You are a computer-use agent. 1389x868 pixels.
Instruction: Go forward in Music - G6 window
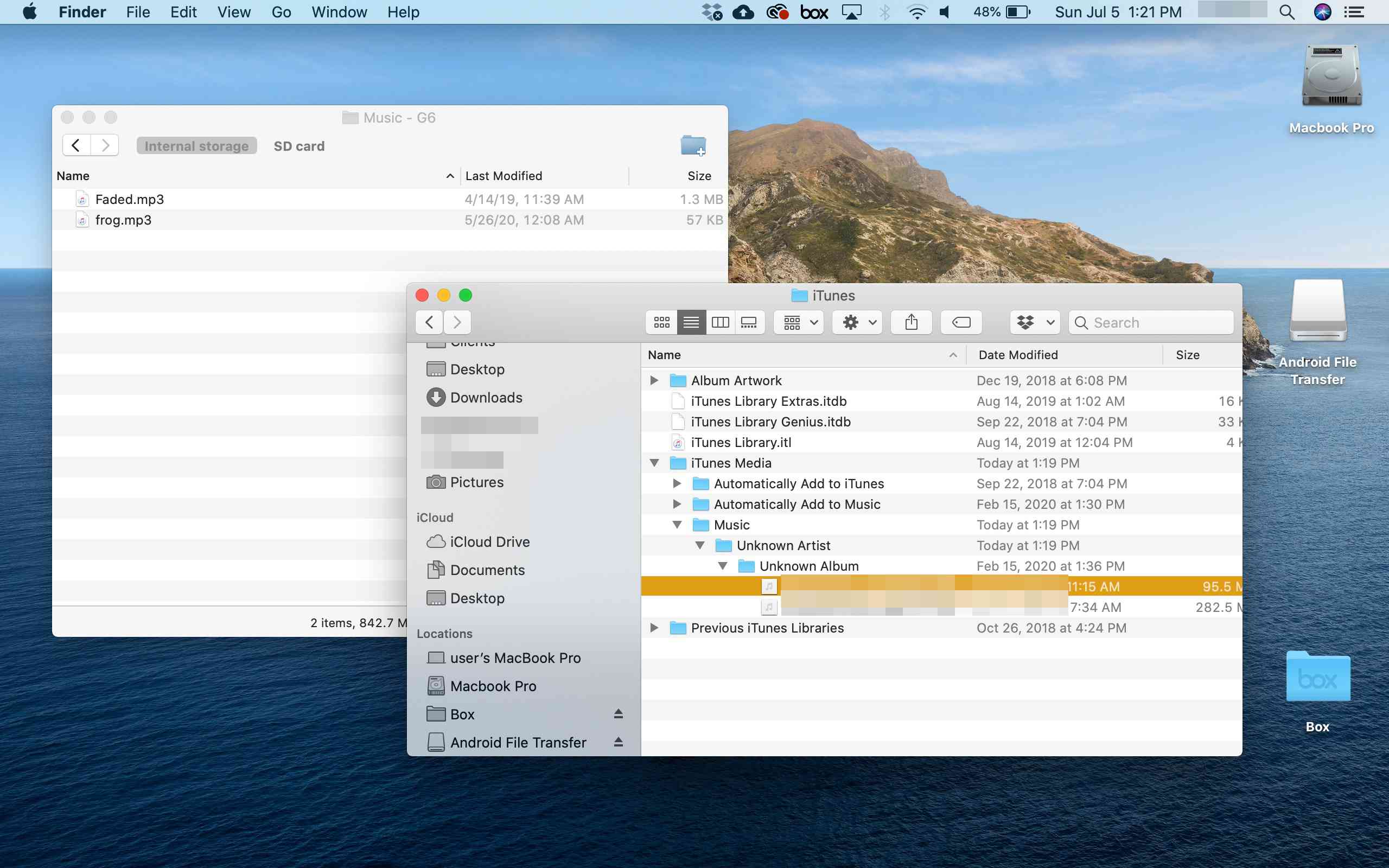click(x=105, y=145)
